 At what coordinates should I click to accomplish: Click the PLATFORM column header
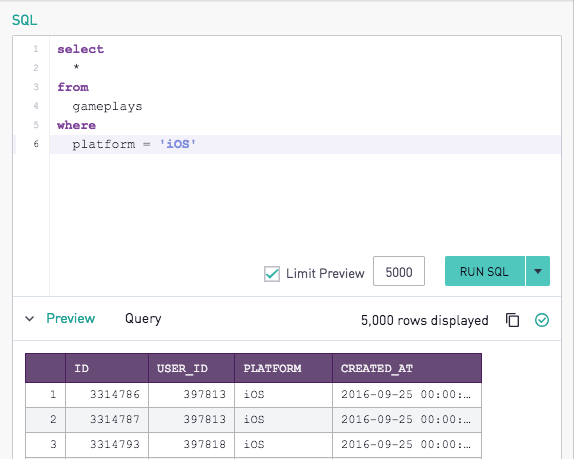tap(283, 368)
